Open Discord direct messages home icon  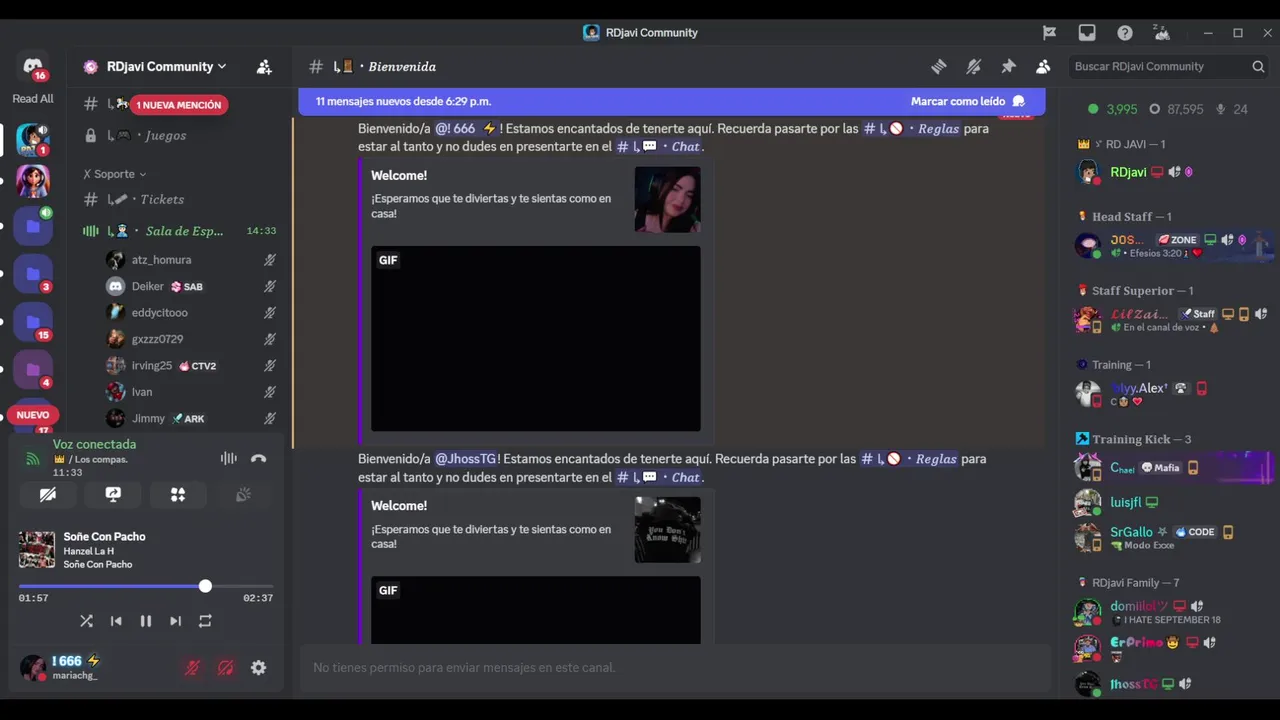pyautogui.click(x=33, y=66)
